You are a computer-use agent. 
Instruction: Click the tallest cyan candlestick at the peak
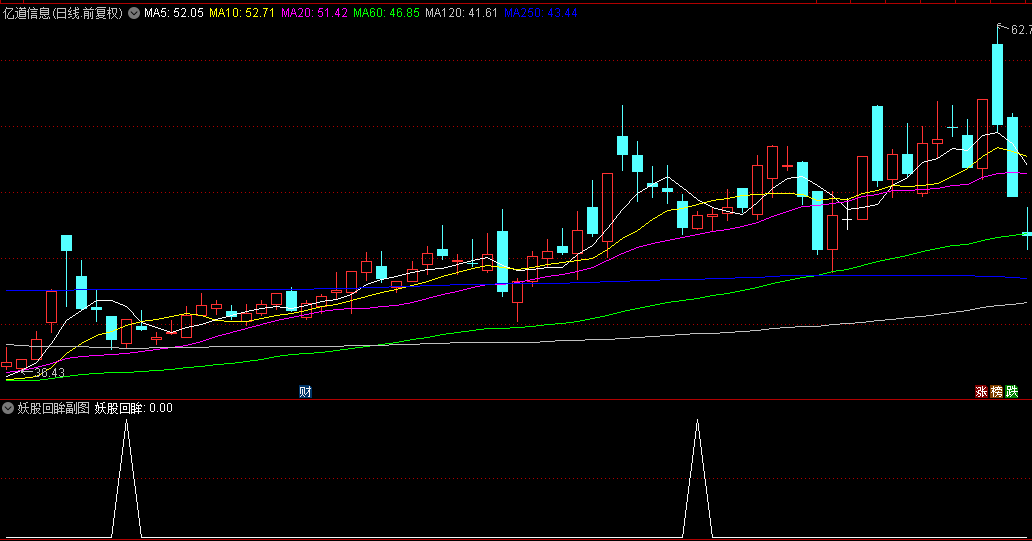[997, 84]
